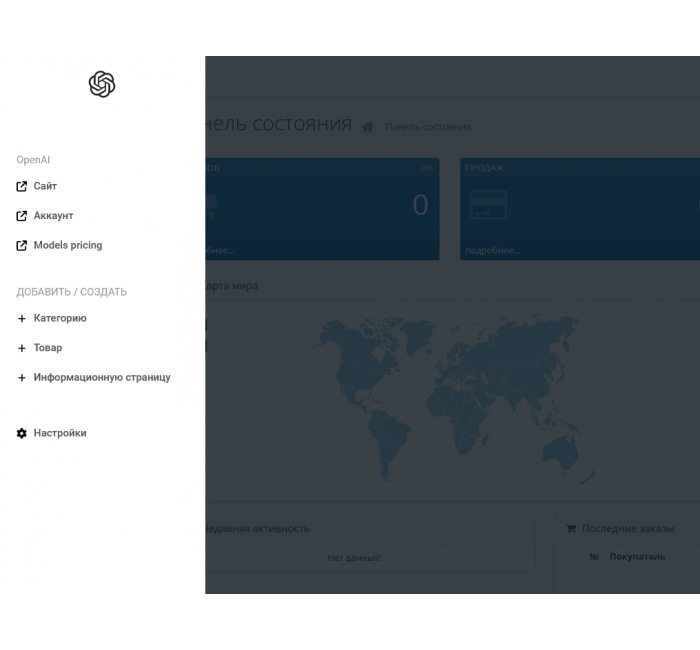Click подробнее link in ПРОДАЖ tile

click(492, 250)
